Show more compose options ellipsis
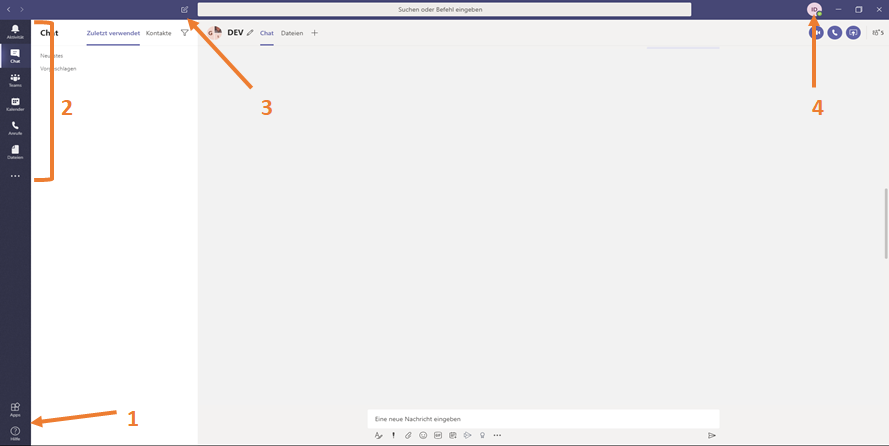Screen dimensions: 889x446 pyautogui.click(x=497, y=435)
